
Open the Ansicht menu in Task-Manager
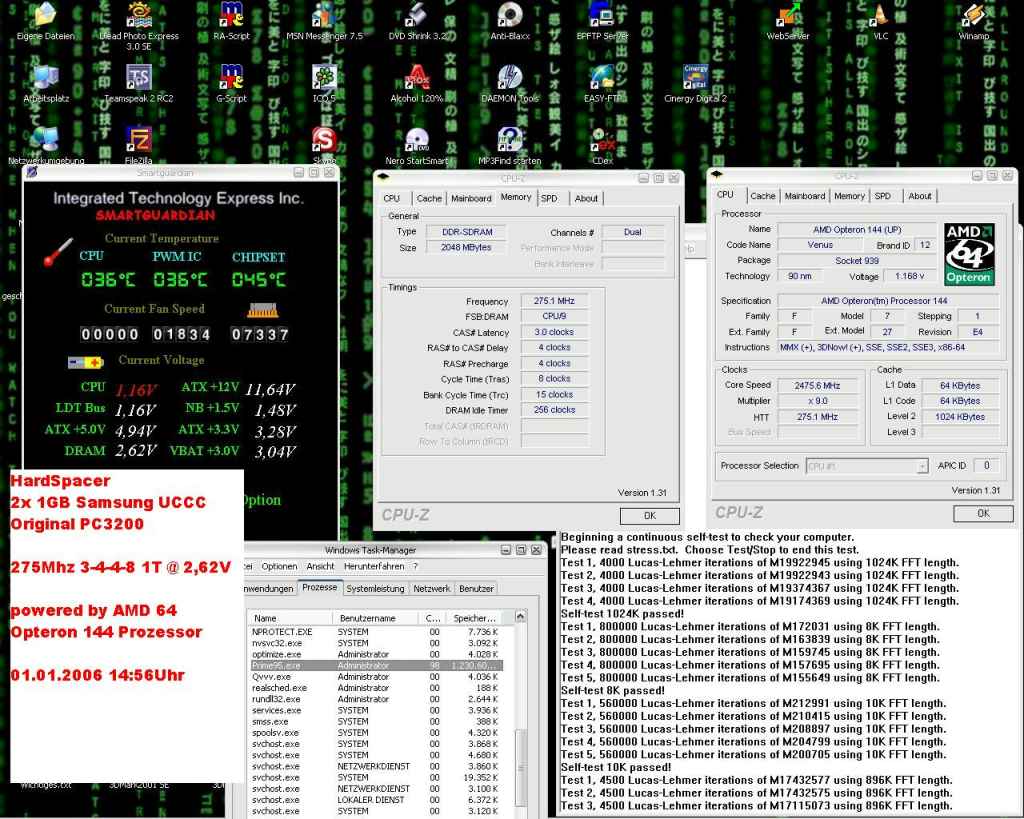[x=320, y=566]
